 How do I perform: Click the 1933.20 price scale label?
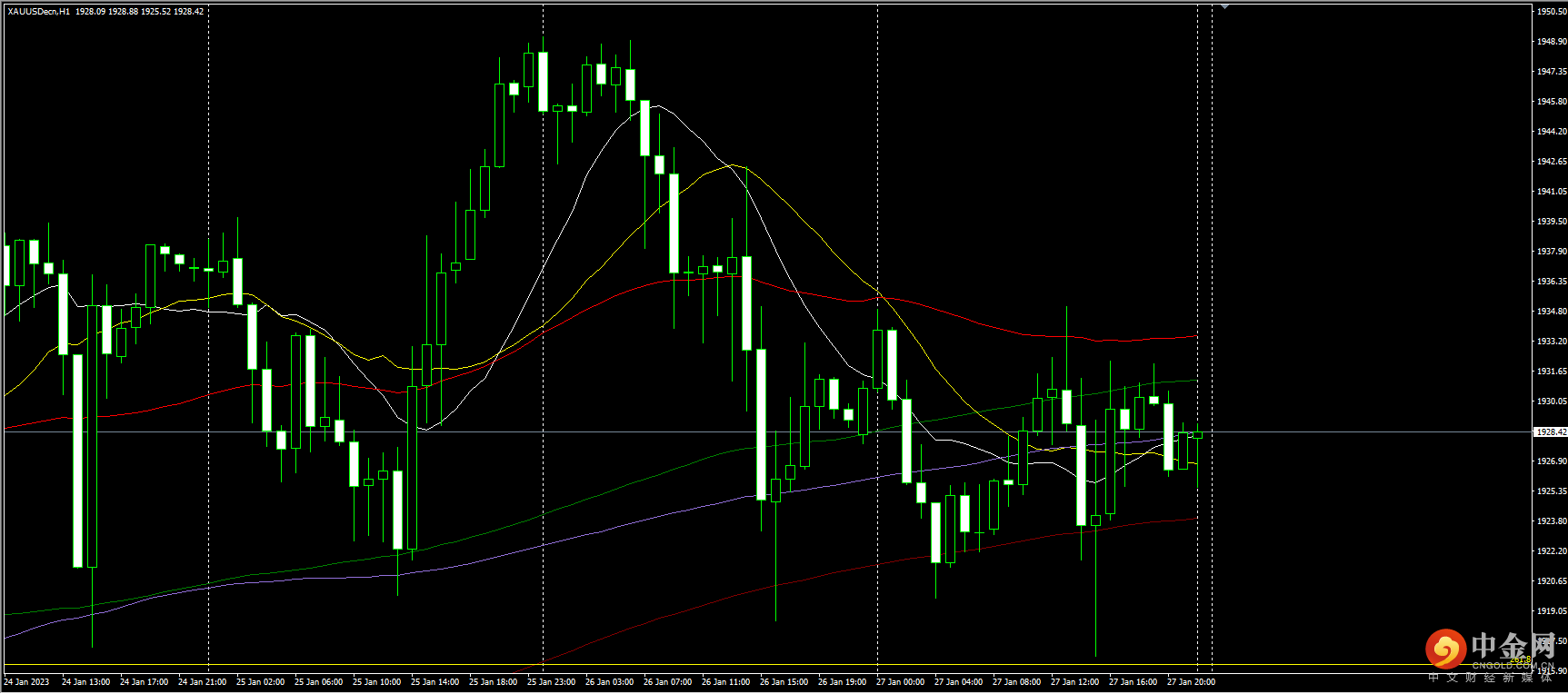[x=1552, y=342]
